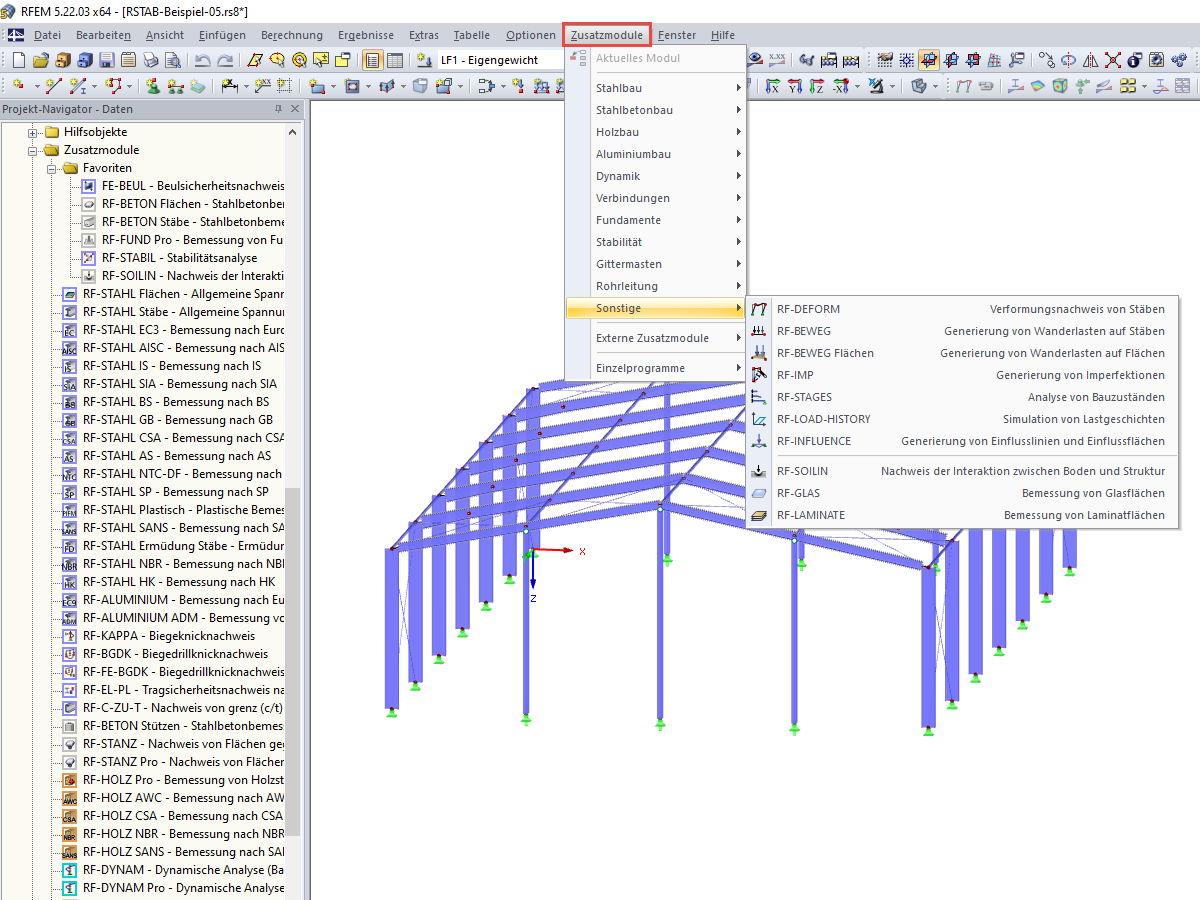Click the colored results cube icon
Viewport: 1200px width, 900px height.
tap(1060, 86)
